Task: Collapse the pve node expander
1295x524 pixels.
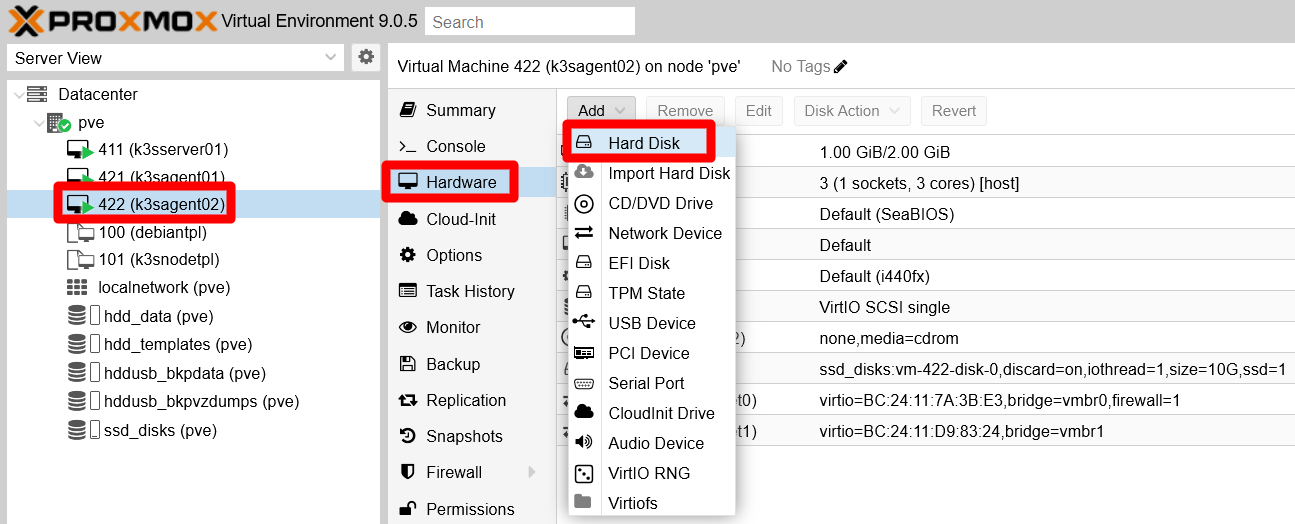Action: pos(38,124)
